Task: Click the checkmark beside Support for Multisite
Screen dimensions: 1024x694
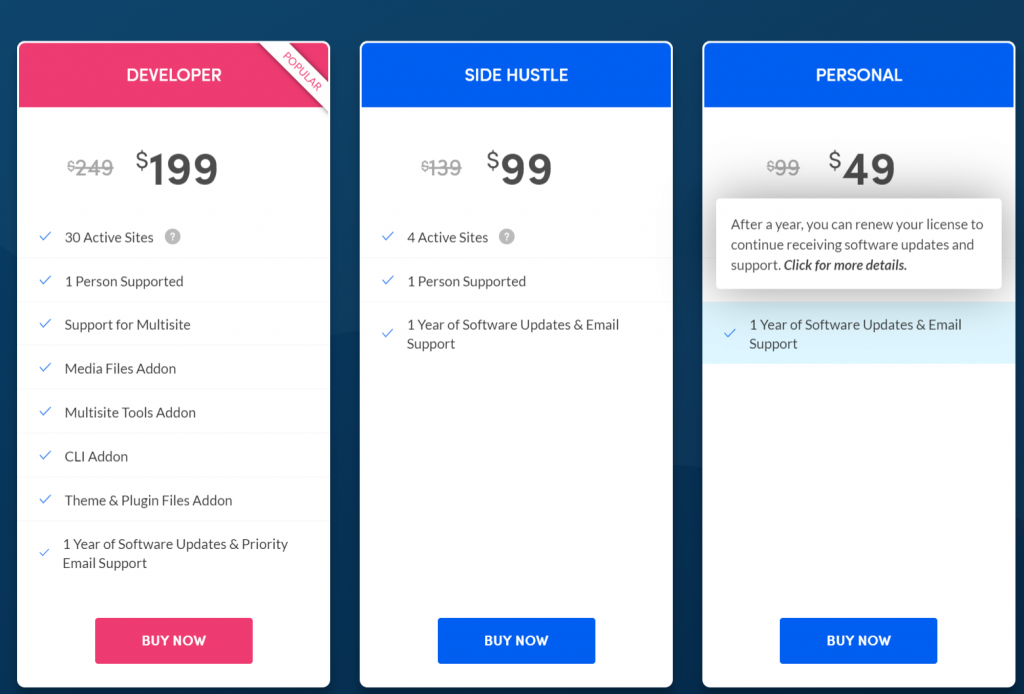Action: tap(45, 324)
